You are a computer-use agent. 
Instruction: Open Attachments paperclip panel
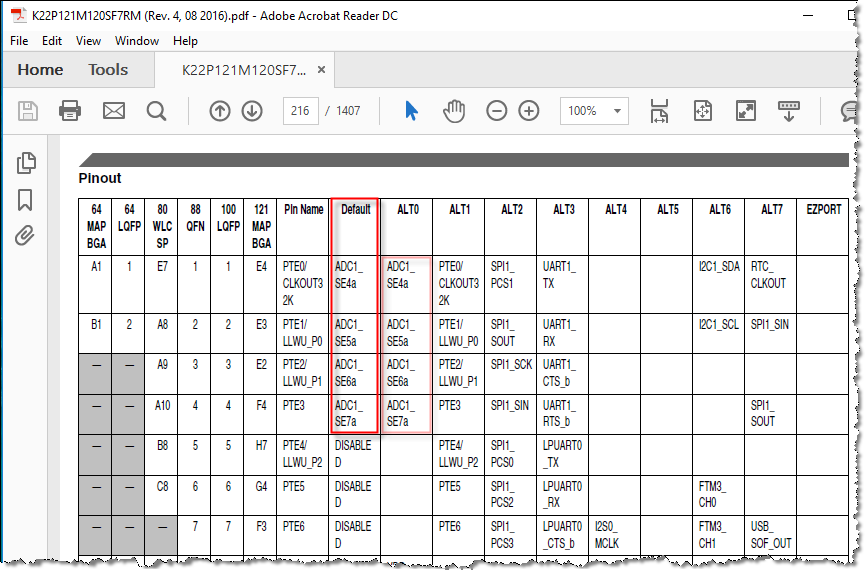(x=24, y=236)
